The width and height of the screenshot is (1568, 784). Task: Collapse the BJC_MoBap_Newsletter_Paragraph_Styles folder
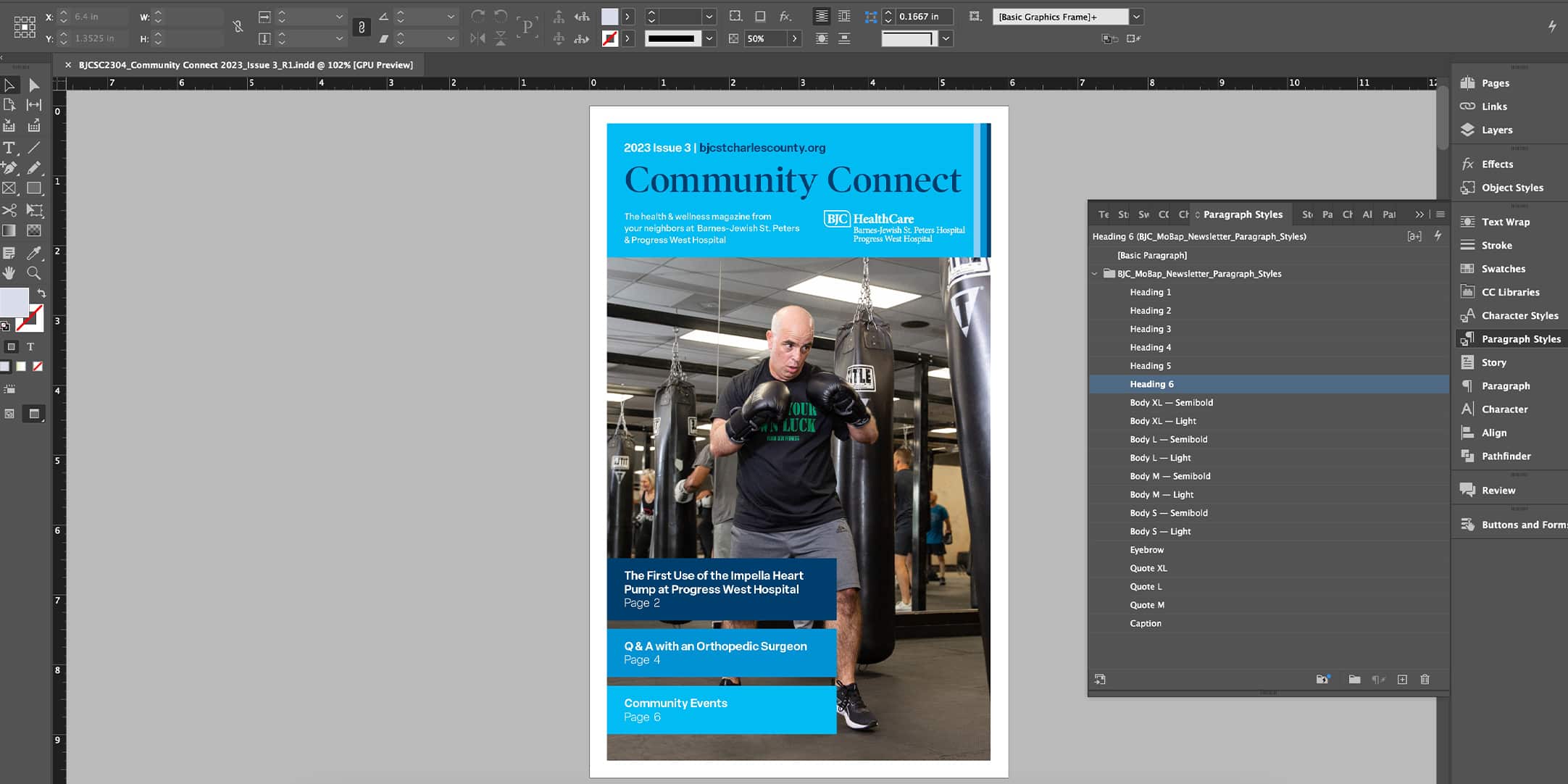click(1095, 274)
